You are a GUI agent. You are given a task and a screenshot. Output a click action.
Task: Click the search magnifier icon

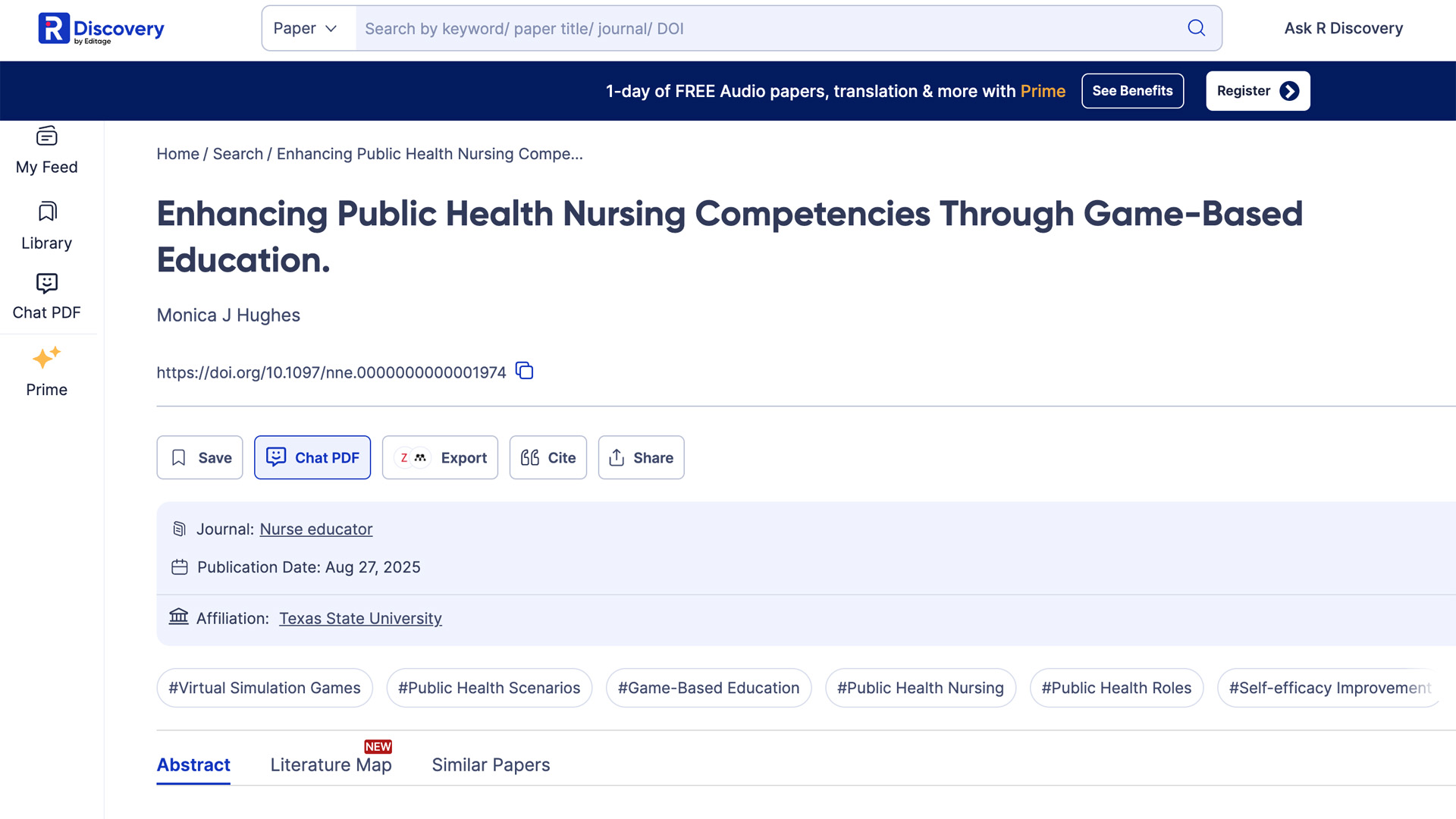pos(1196,28)
